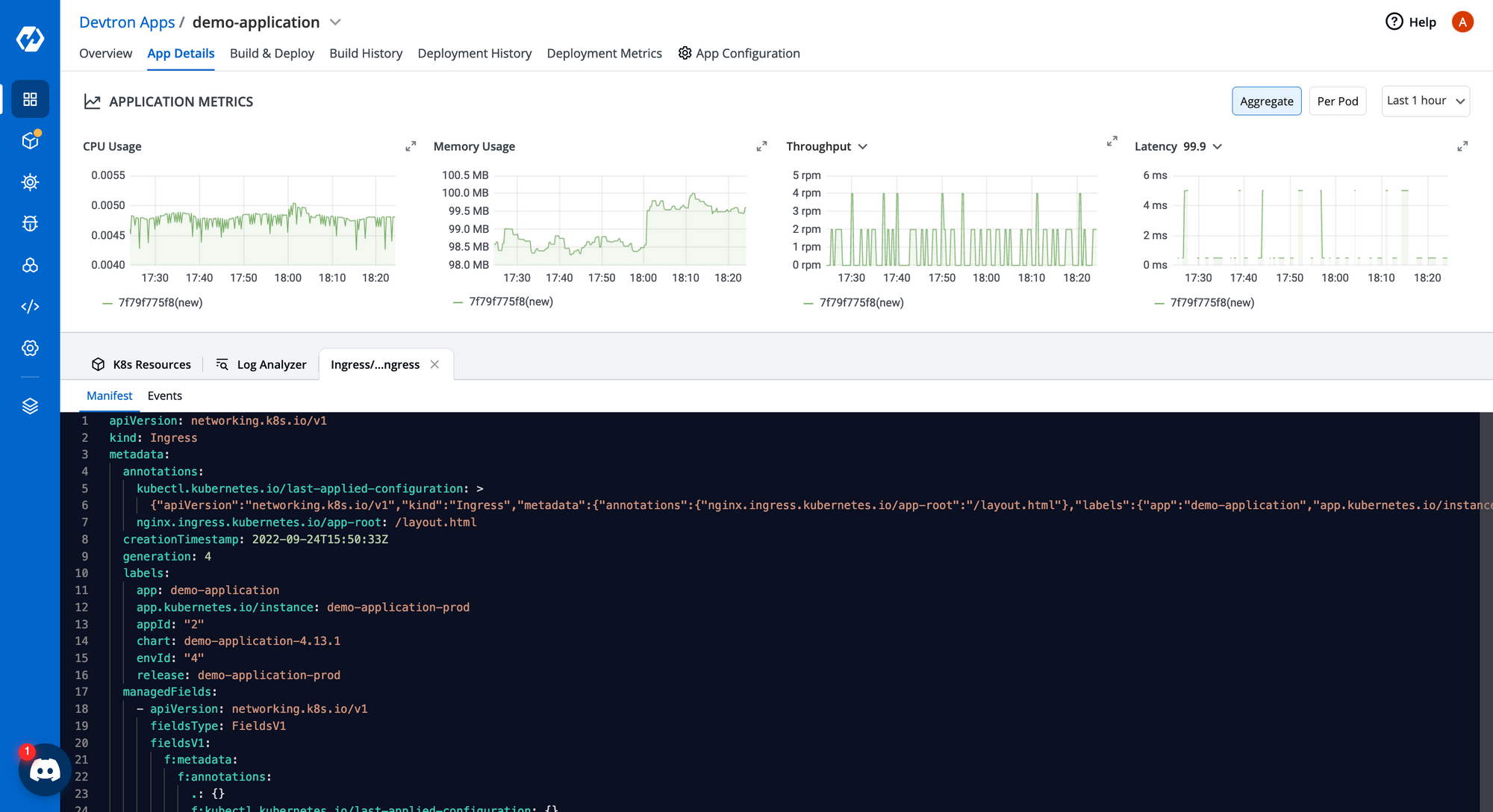Click the Throughput line chart

pyautogui.click(x=963, y=220)
